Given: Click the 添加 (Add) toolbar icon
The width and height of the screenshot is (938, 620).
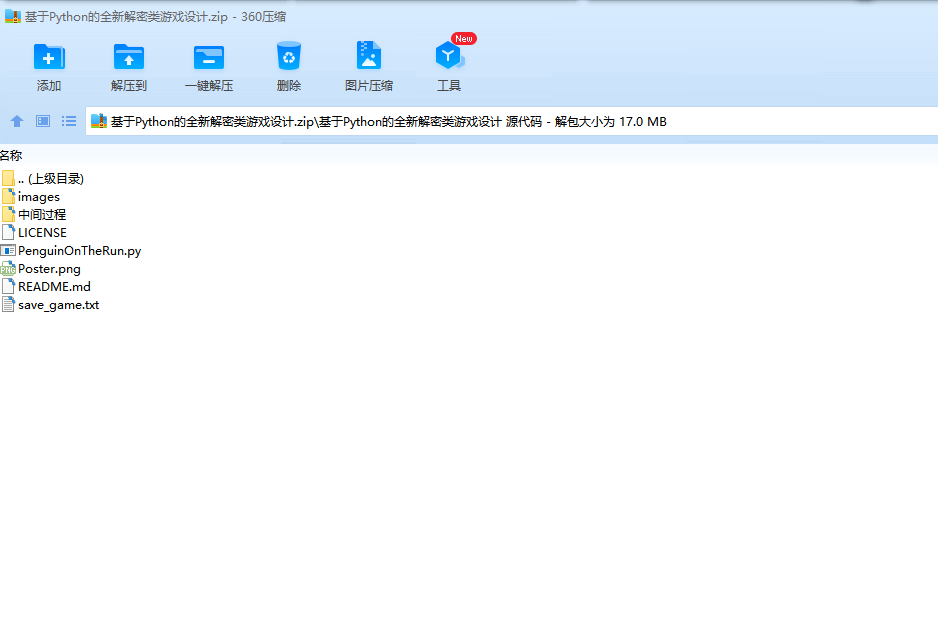Looking at the screenshot, I should pos(49,57).
